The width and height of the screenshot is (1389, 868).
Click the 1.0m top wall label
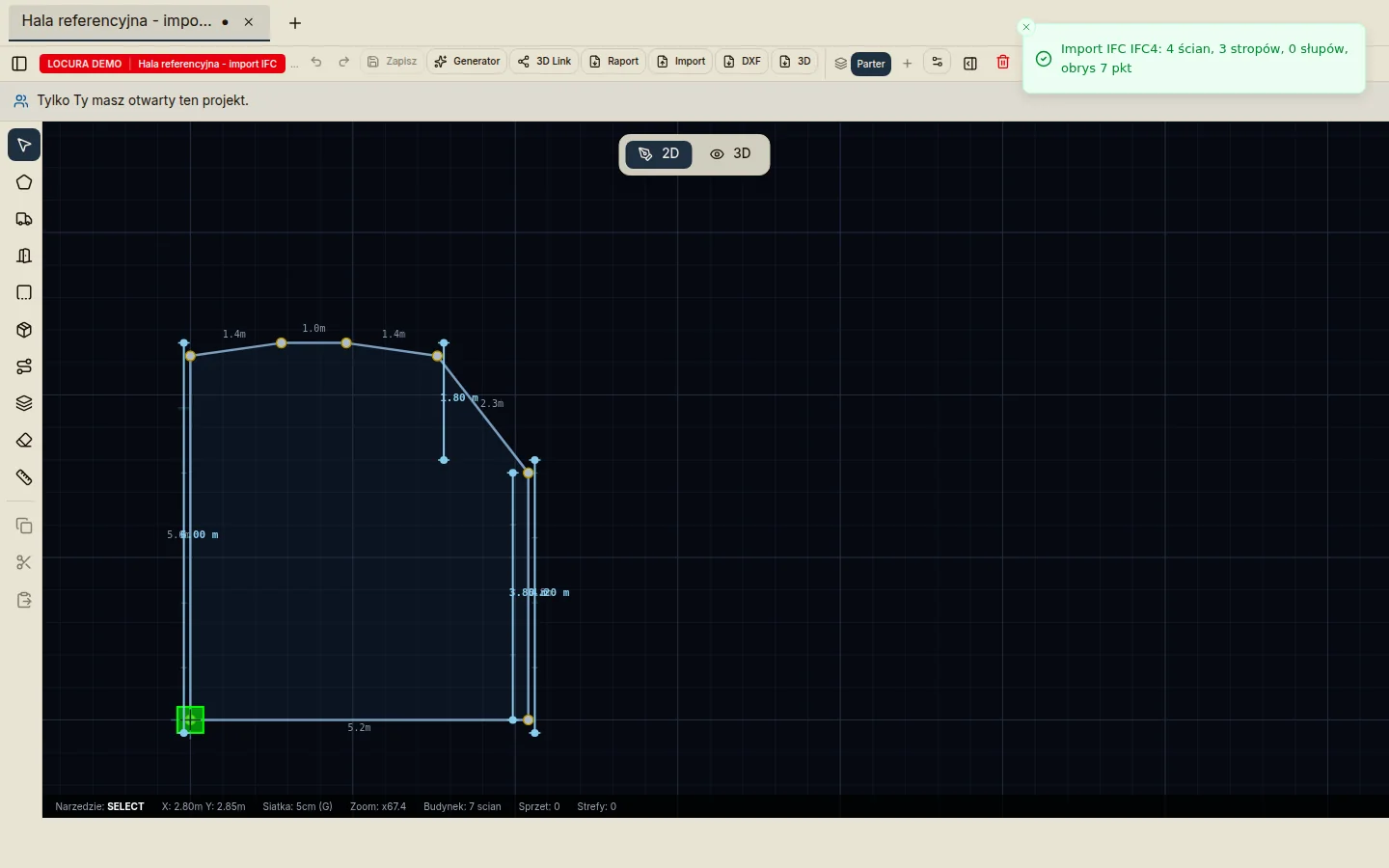[x=313, y=329]
